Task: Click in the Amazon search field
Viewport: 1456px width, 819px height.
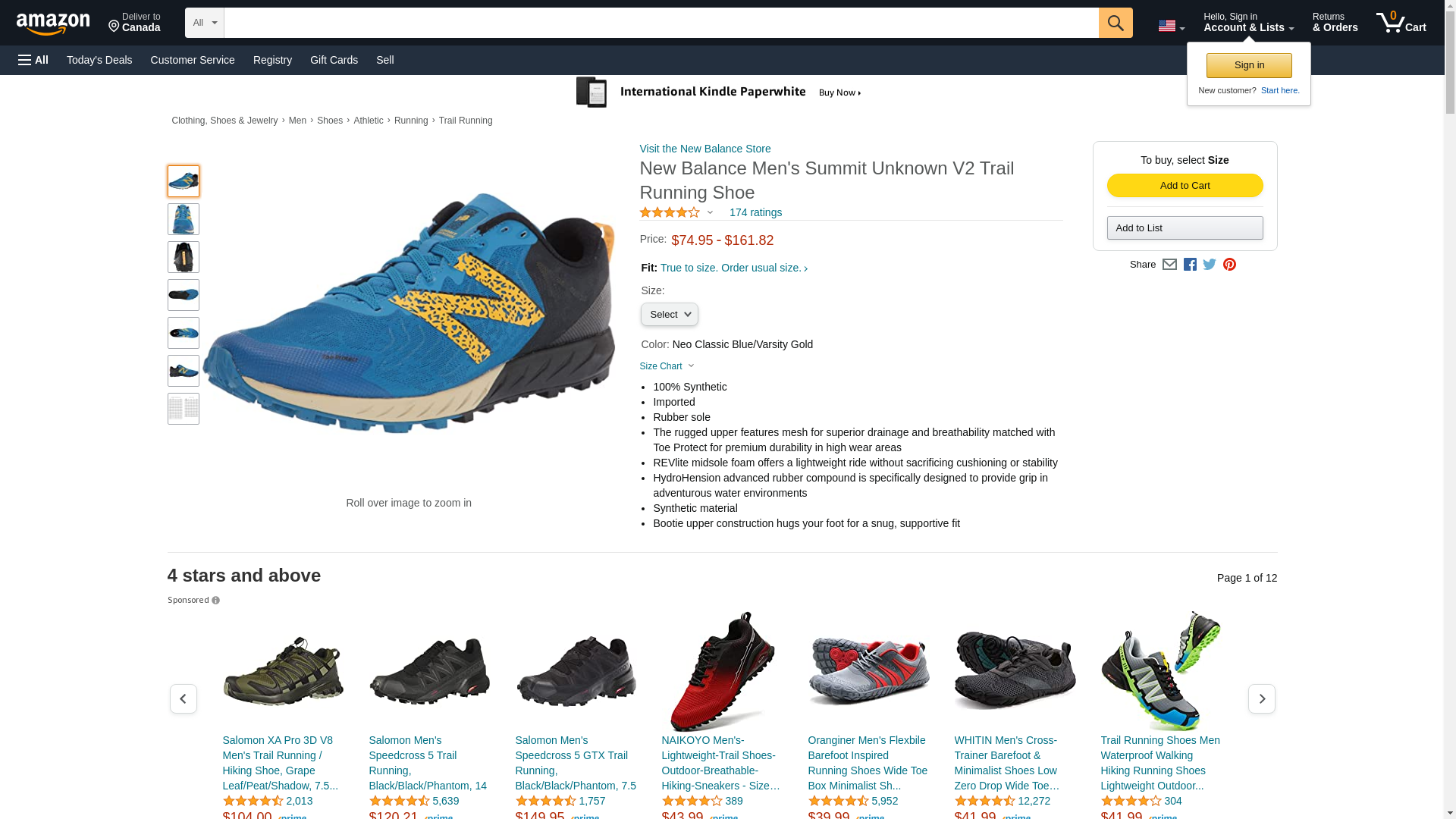Action: pos(661,23)
